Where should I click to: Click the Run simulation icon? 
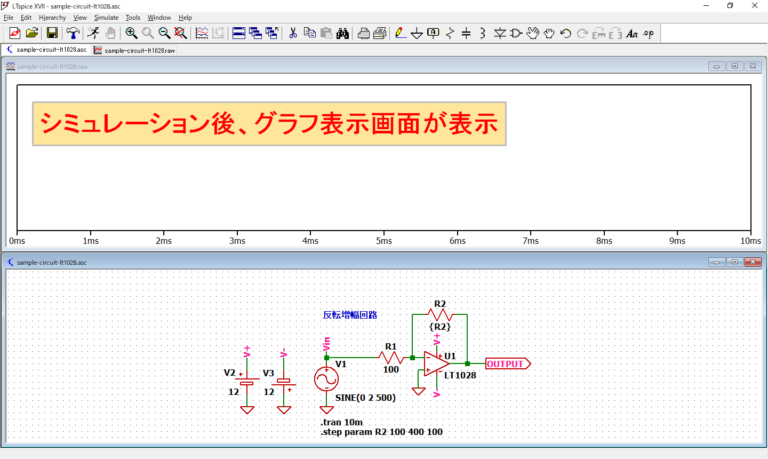(x=93, y=33)
